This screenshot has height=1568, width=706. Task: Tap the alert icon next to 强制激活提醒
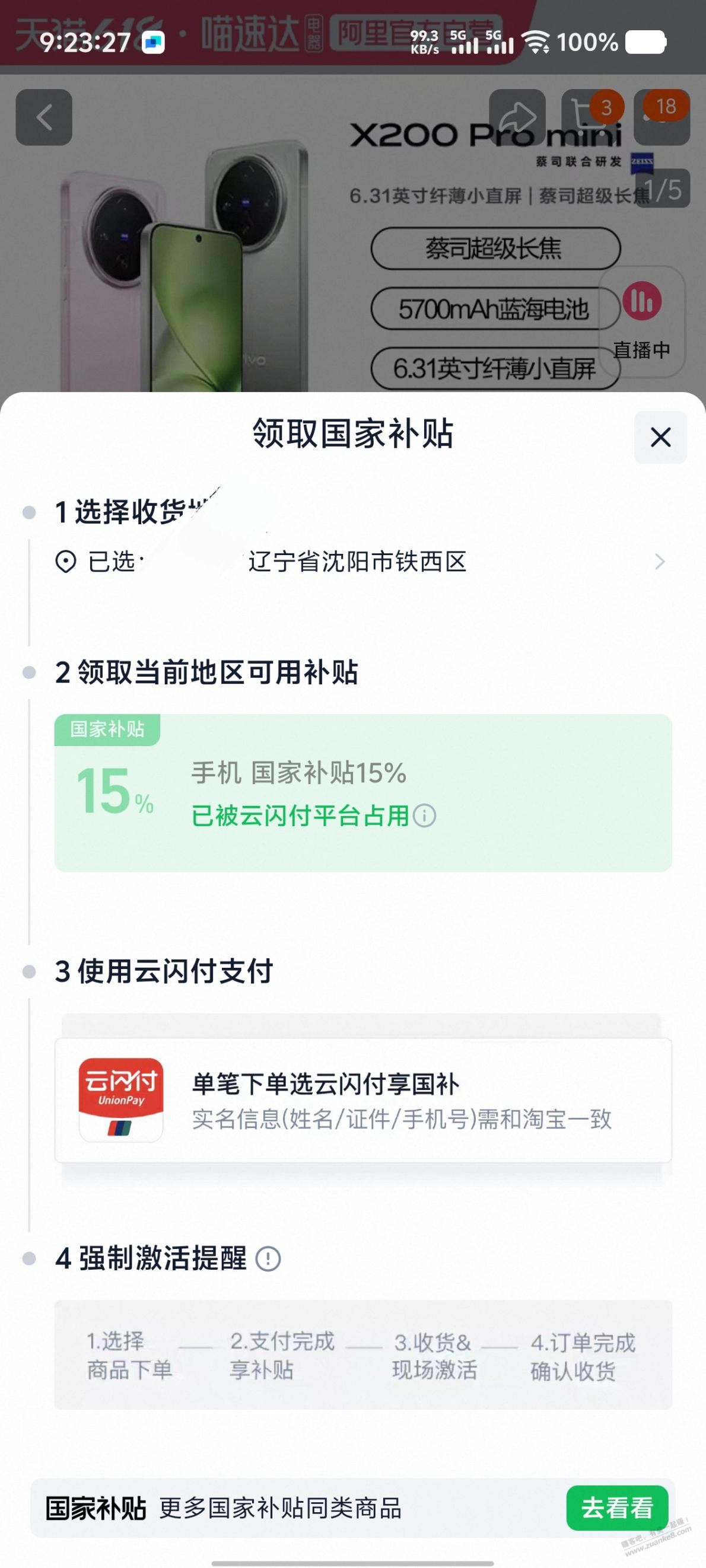(x=268, y=1258)
